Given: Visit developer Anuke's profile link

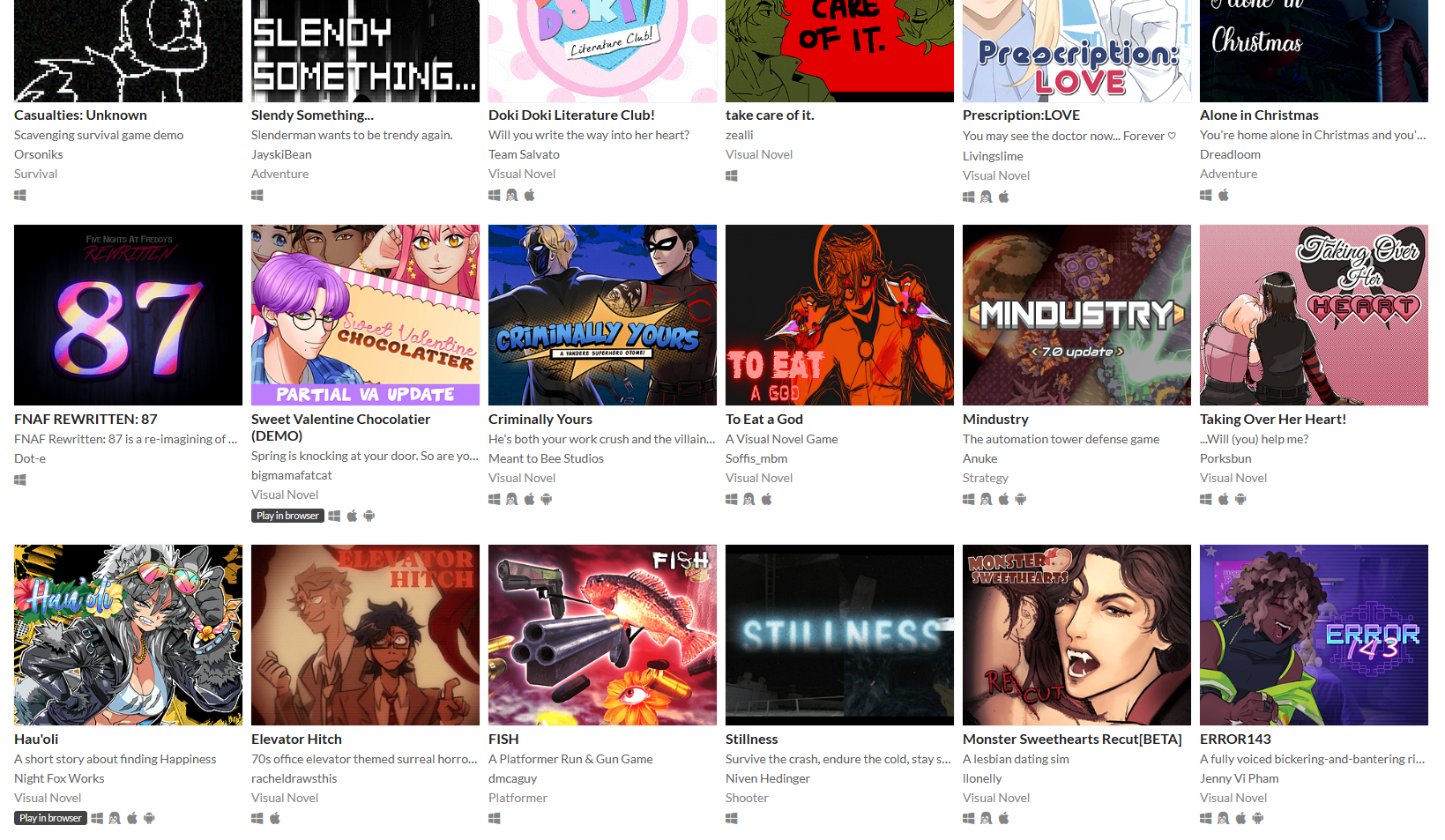Looking at the screenshot, I should point(979,458).
